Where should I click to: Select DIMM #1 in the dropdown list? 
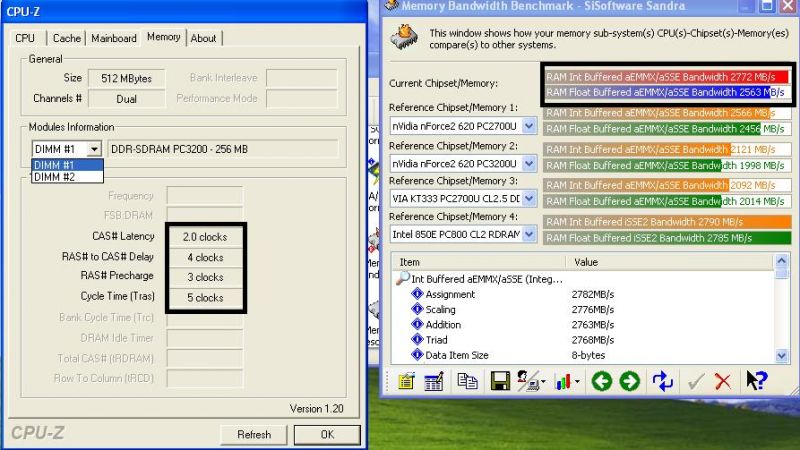(x=67, y=165)
